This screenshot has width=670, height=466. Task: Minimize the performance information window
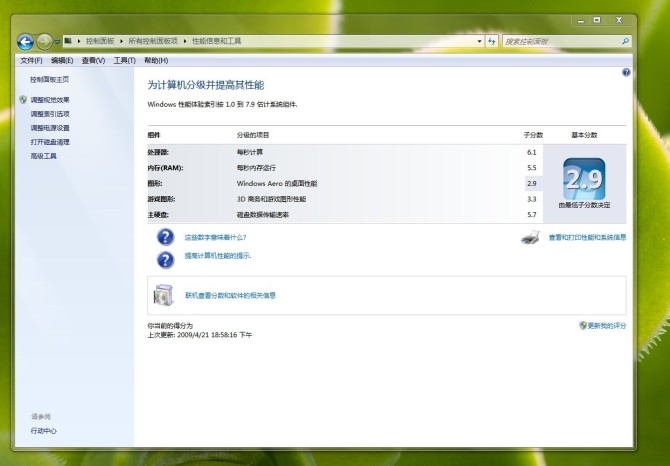point(581,20)
